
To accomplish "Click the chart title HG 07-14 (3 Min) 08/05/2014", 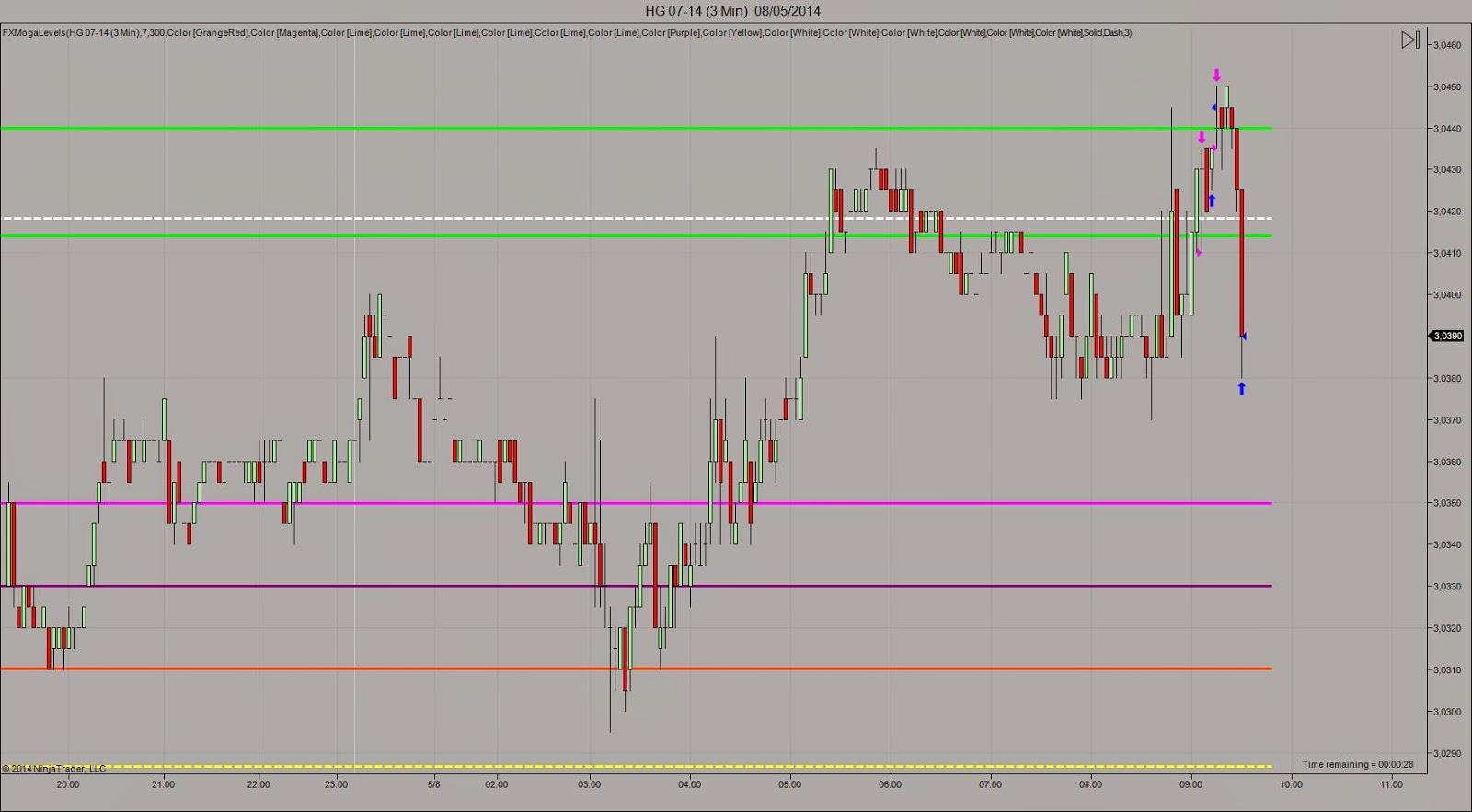I will point(732,11).
